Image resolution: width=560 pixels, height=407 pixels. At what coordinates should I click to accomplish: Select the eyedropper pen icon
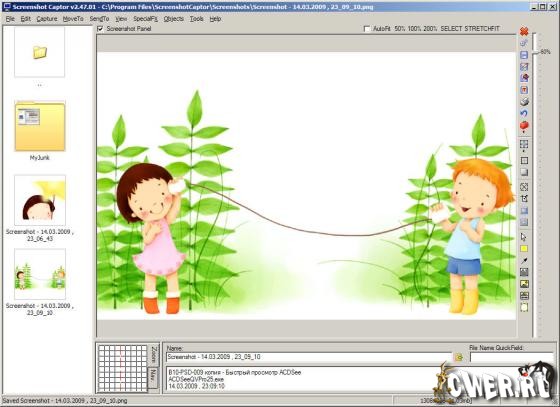pyautogui.click(x=524, y=261)
